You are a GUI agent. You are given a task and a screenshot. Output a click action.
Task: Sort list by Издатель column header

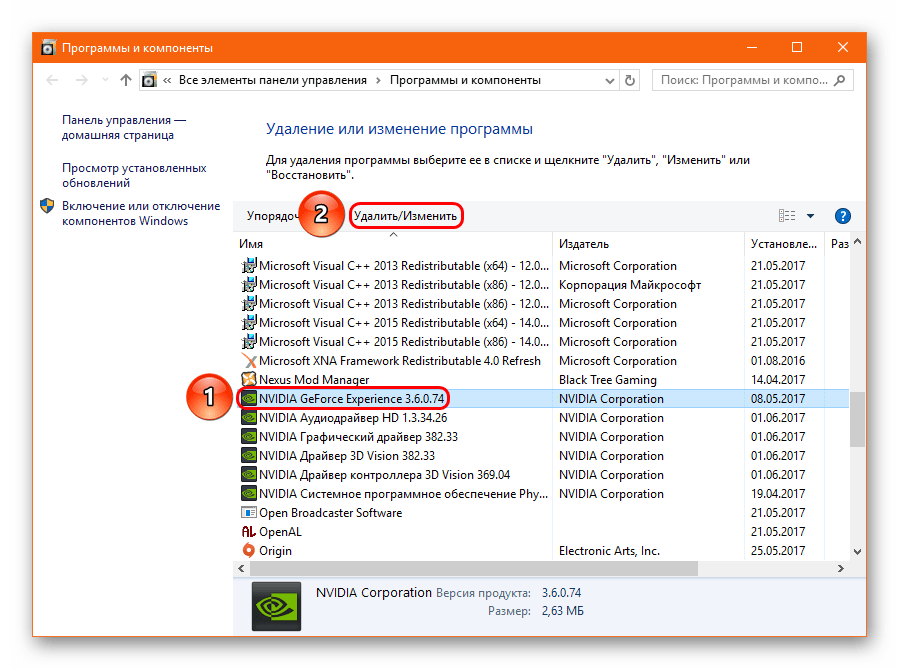pos(584,244)
